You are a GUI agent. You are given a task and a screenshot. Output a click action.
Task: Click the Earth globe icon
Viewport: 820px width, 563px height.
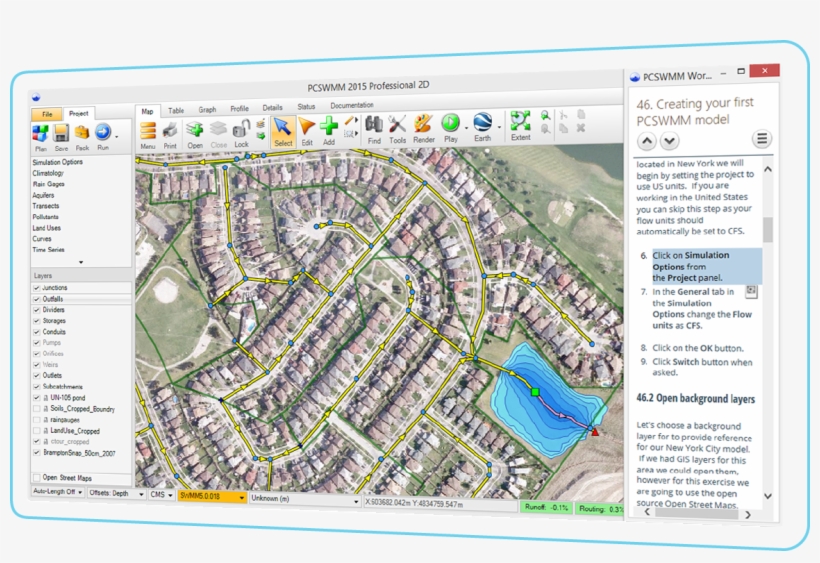click(482, 122)
